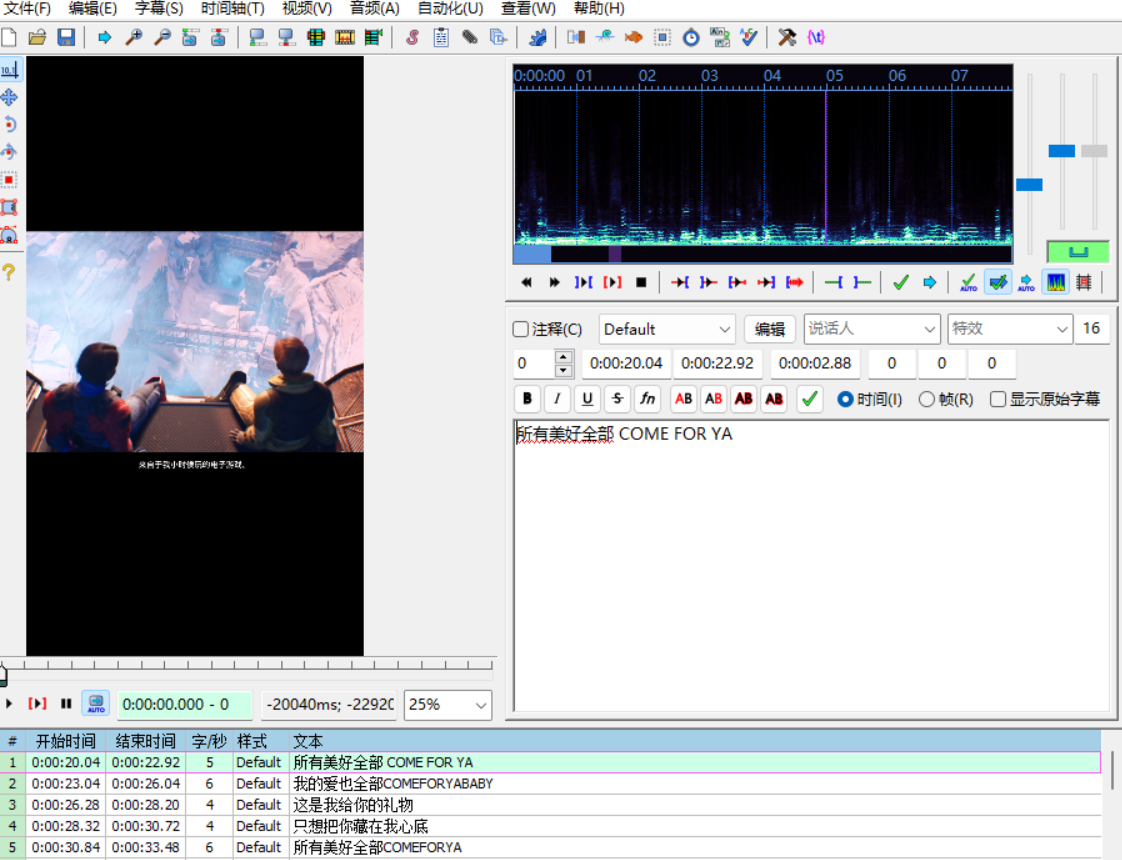The height and width of the screenshot is (860, 1122).
Task: Open the 字幕(S) menu
Action: pyautogui.click(x=159, y=9)
